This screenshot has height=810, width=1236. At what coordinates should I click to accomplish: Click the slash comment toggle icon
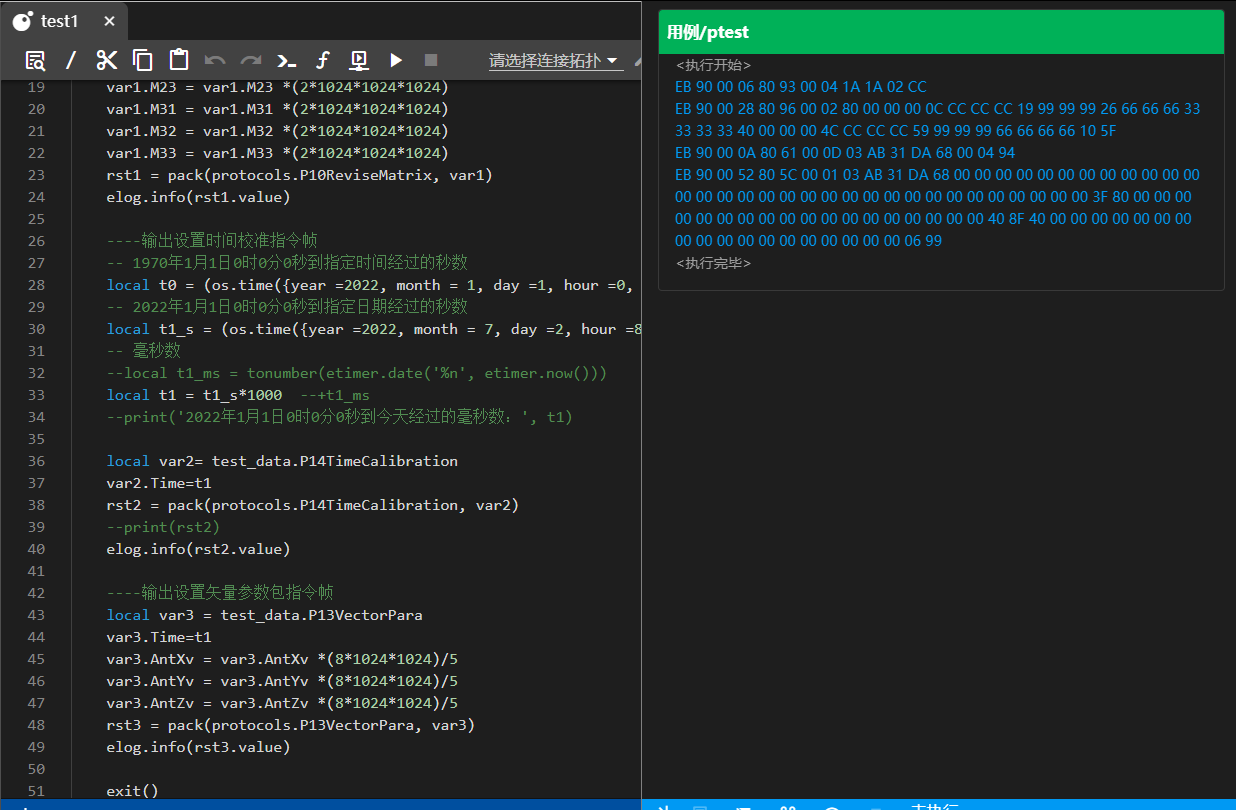pos(71,60)
